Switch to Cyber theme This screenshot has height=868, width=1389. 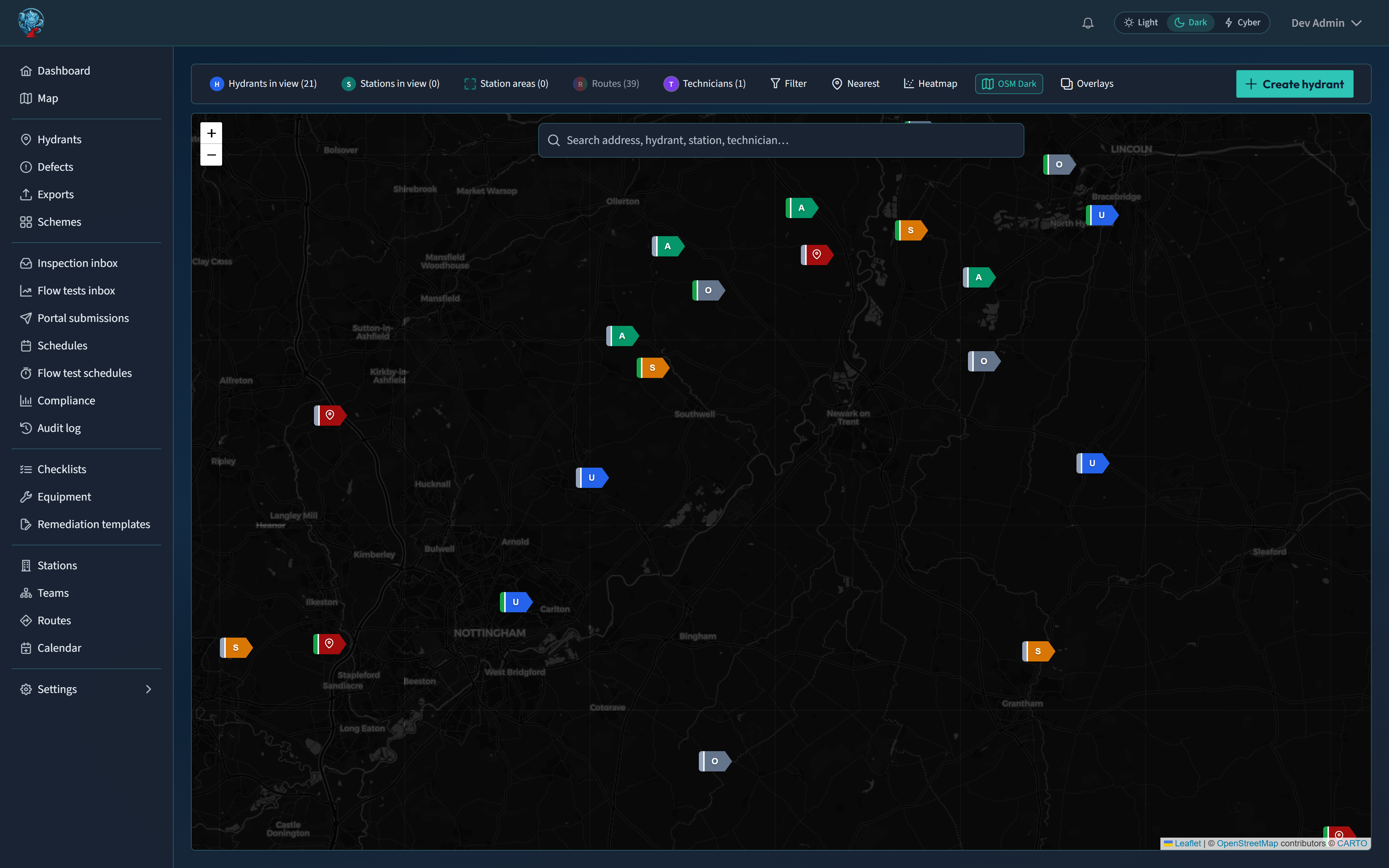pyautogui.click(x=1242, y=22)
